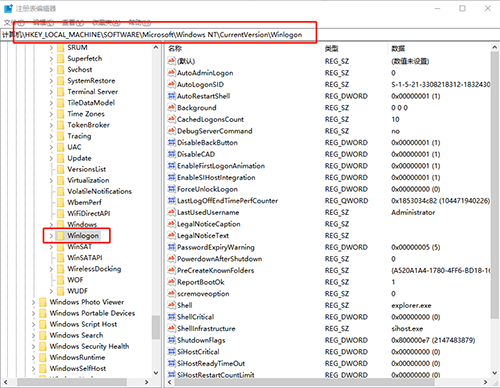Expand the Tracing key

click(51, 136)
